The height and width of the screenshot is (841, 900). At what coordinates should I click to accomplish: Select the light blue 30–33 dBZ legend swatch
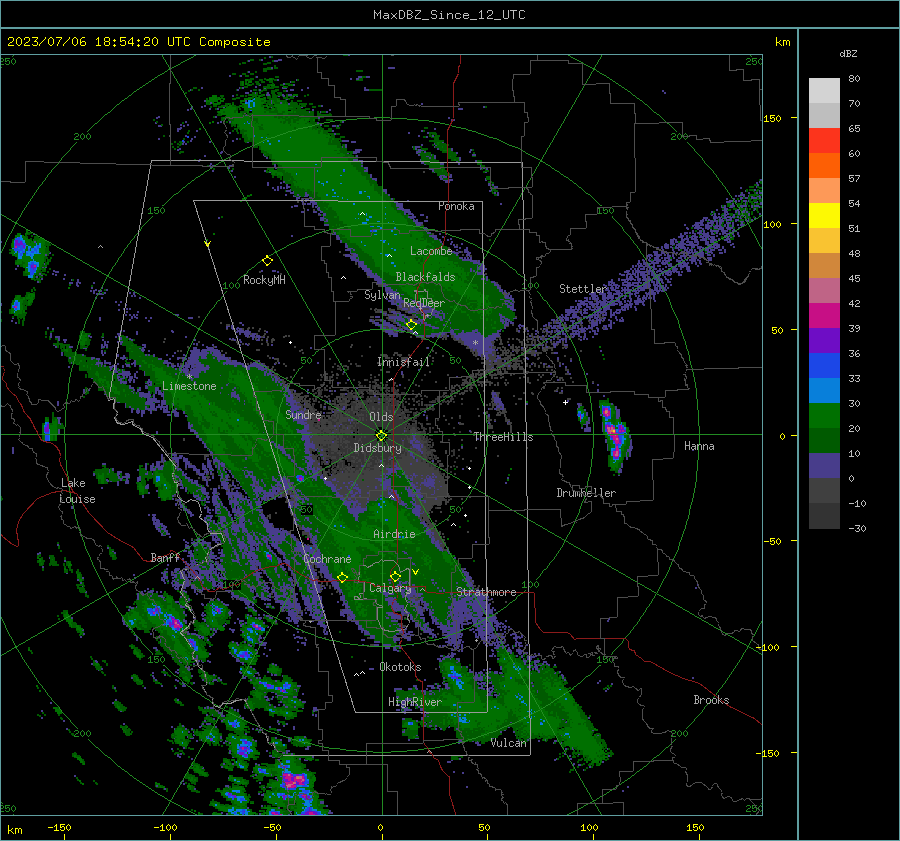click(824, 390)
